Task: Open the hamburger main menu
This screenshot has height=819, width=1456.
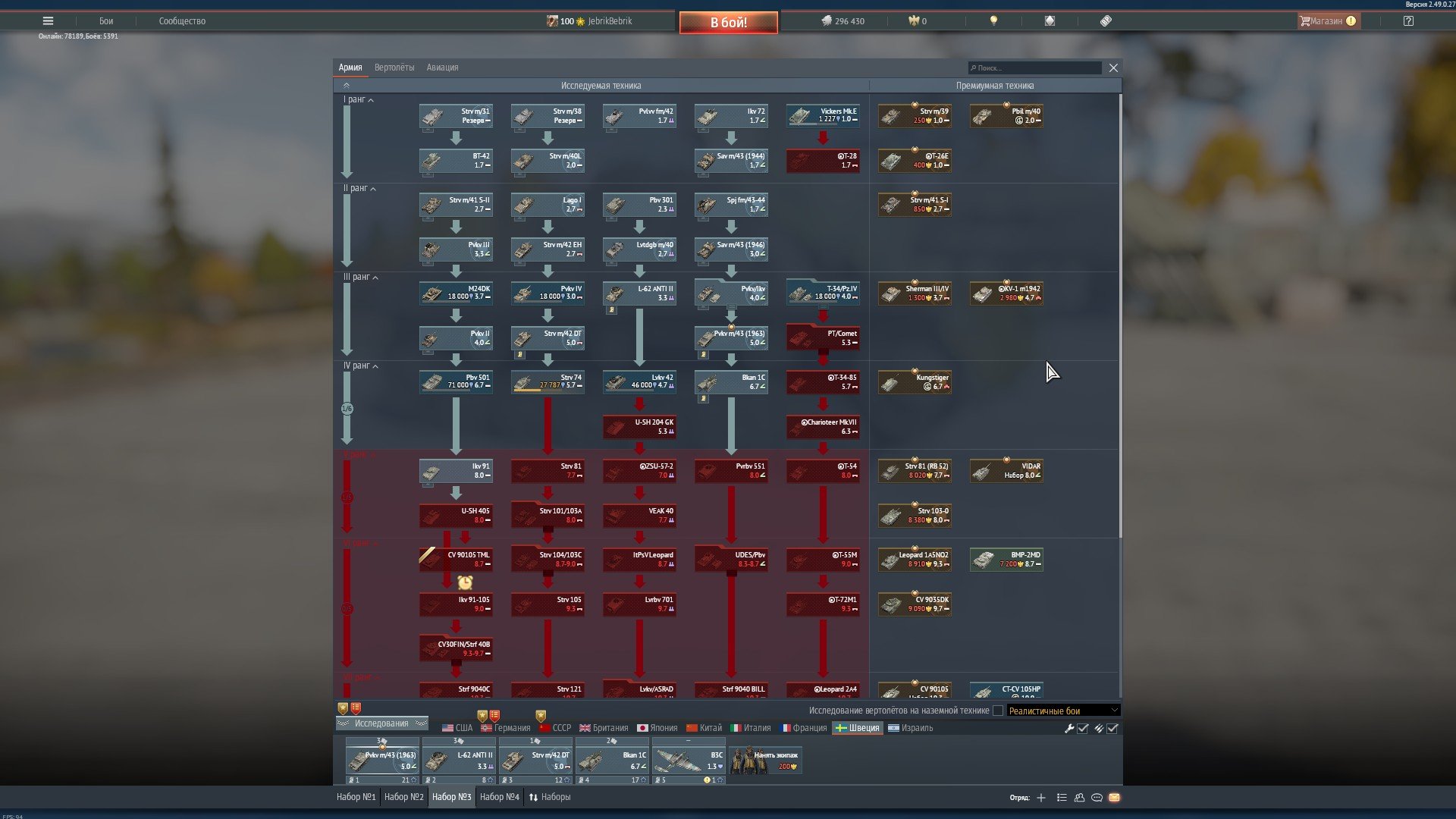Action: (x=48, y=21)
